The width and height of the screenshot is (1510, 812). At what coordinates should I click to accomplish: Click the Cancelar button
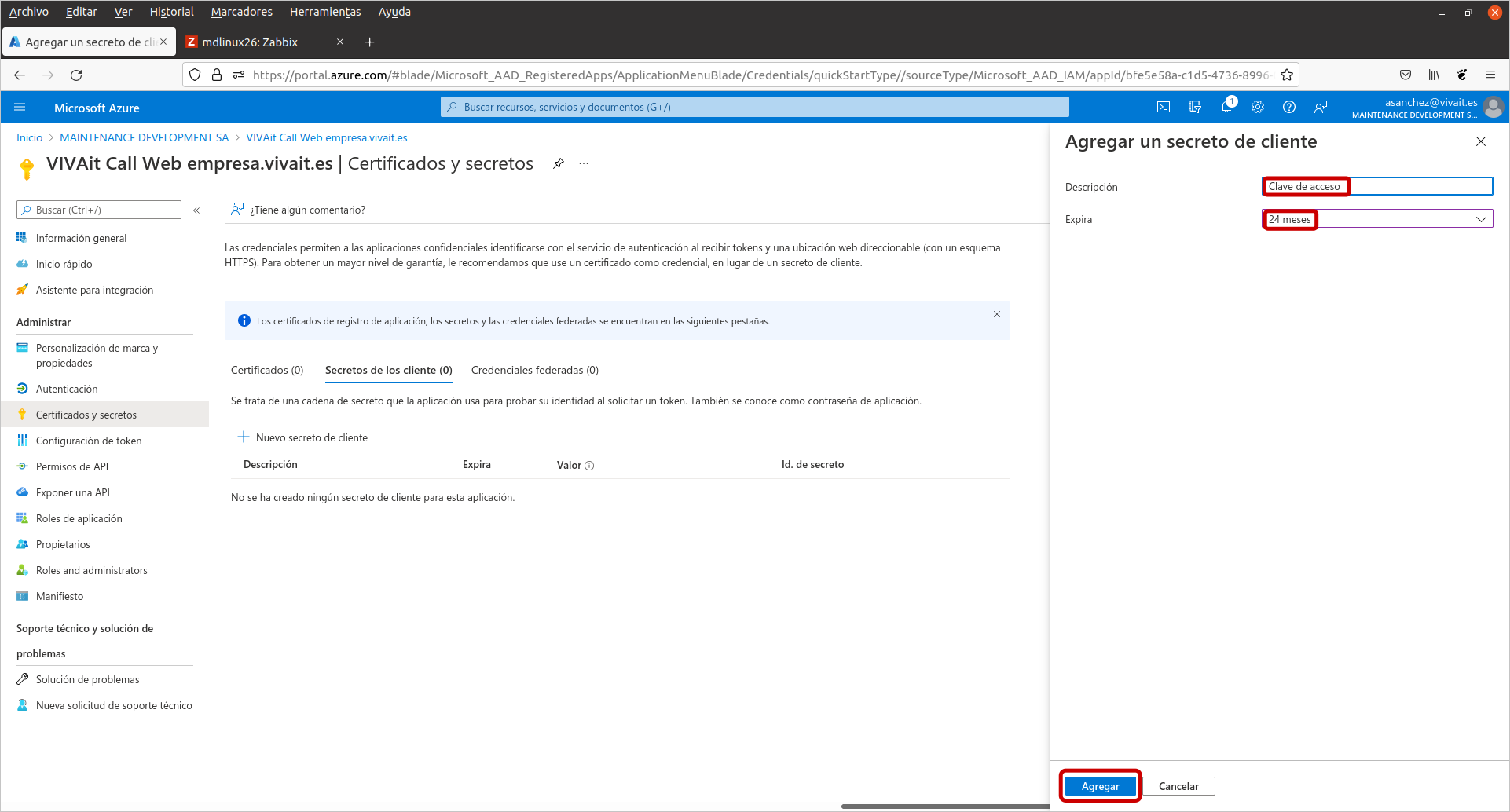(x=1178, y=786)
